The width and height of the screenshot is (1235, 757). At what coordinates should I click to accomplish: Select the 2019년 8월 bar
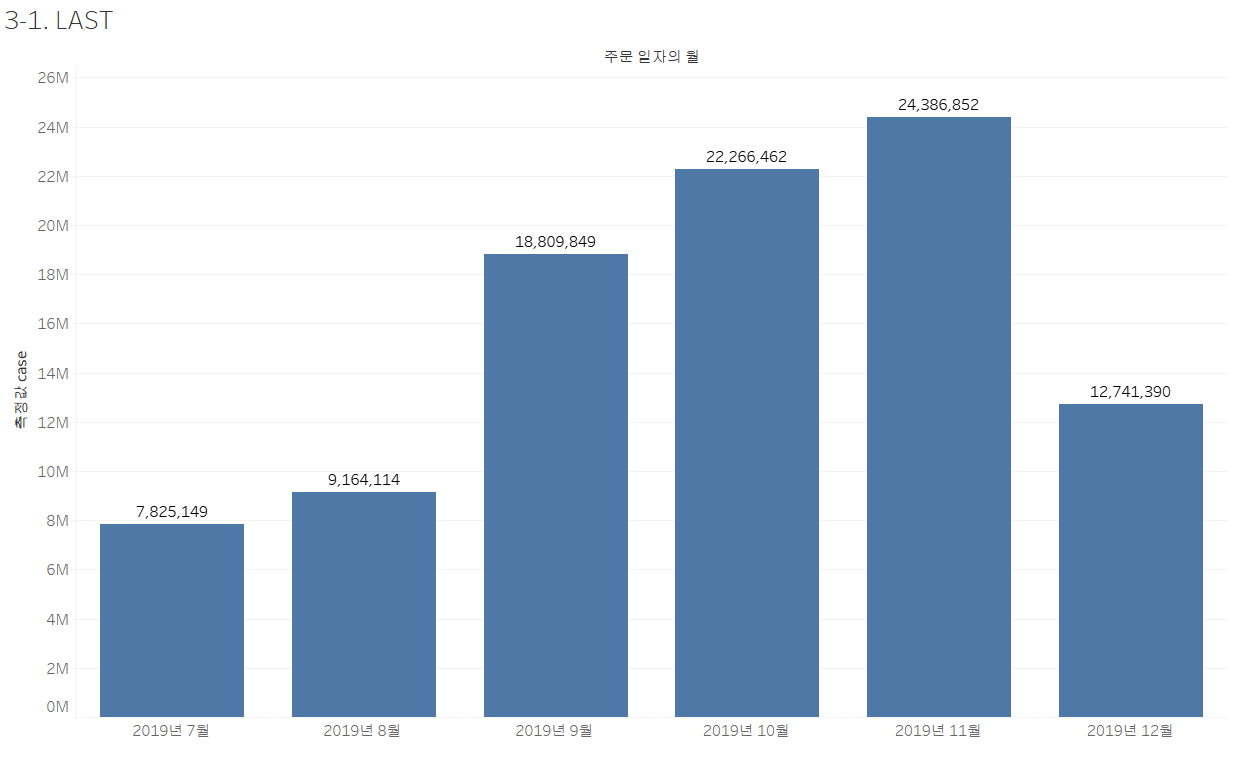tap(364, 604)
